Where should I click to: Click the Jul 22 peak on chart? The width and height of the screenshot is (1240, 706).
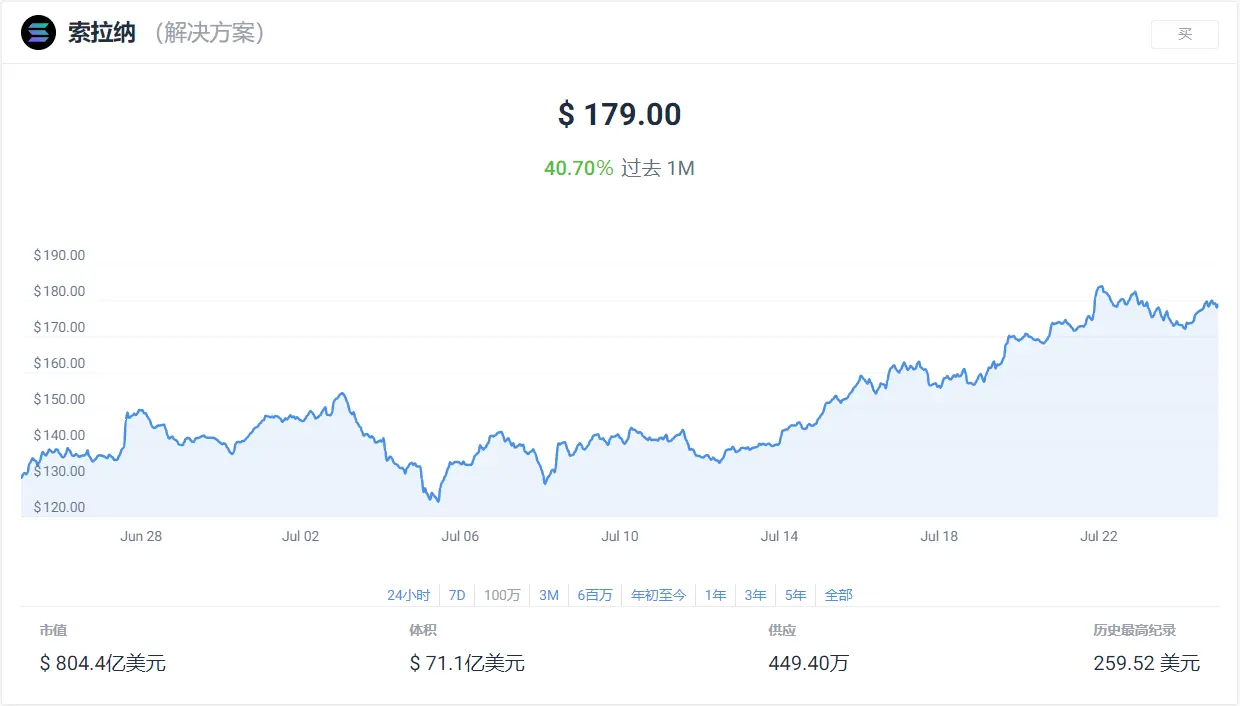click(1100, 287)
